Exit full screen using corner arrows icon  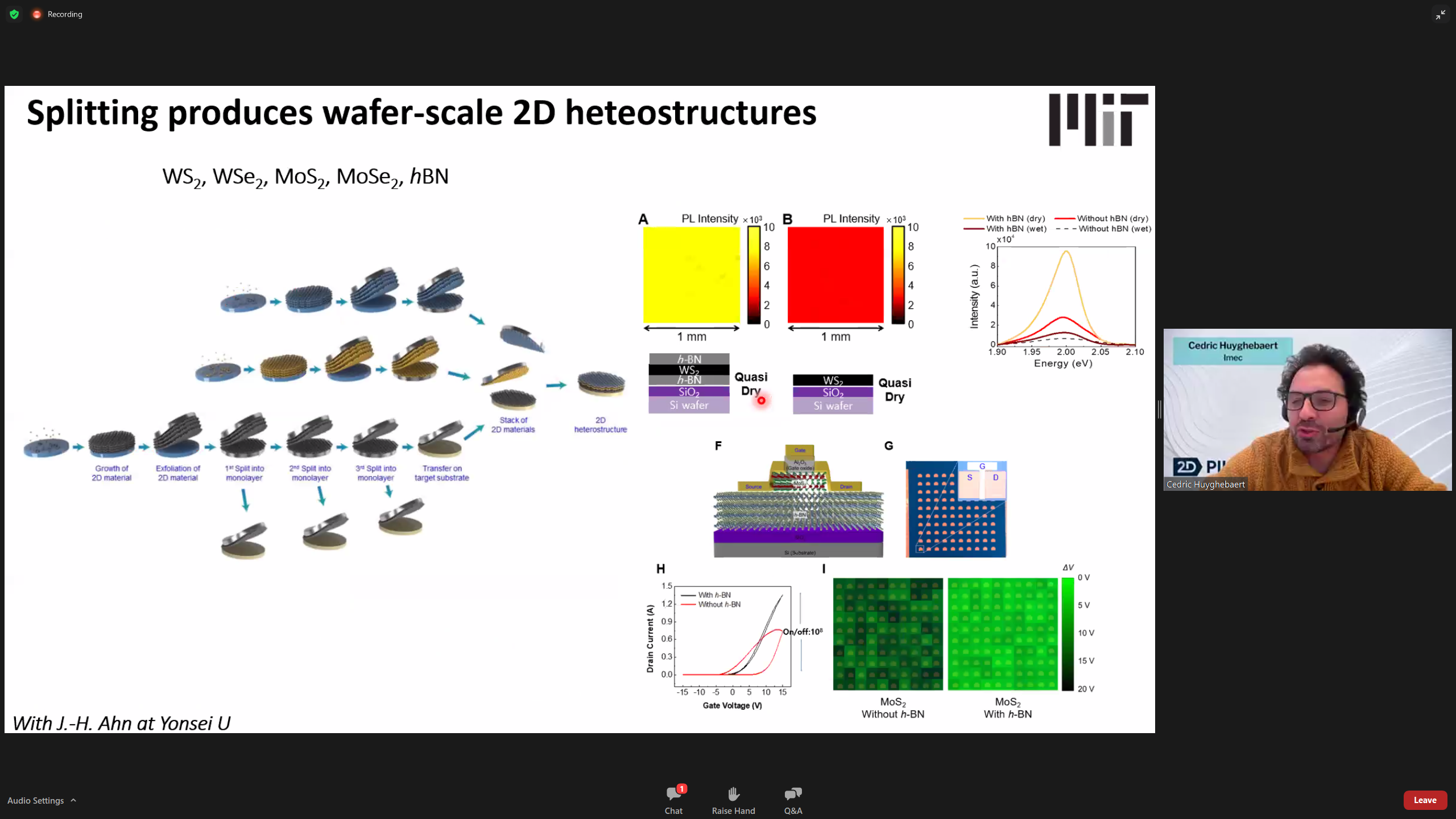click(x=1440, y=15)
